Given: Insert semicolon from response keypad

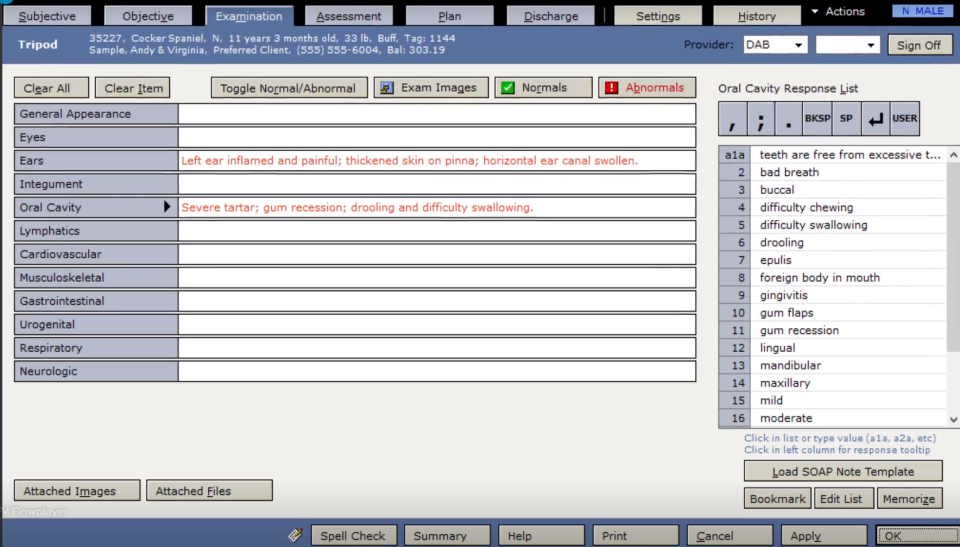Looking at the screenshot, I should tap(760, 119).
